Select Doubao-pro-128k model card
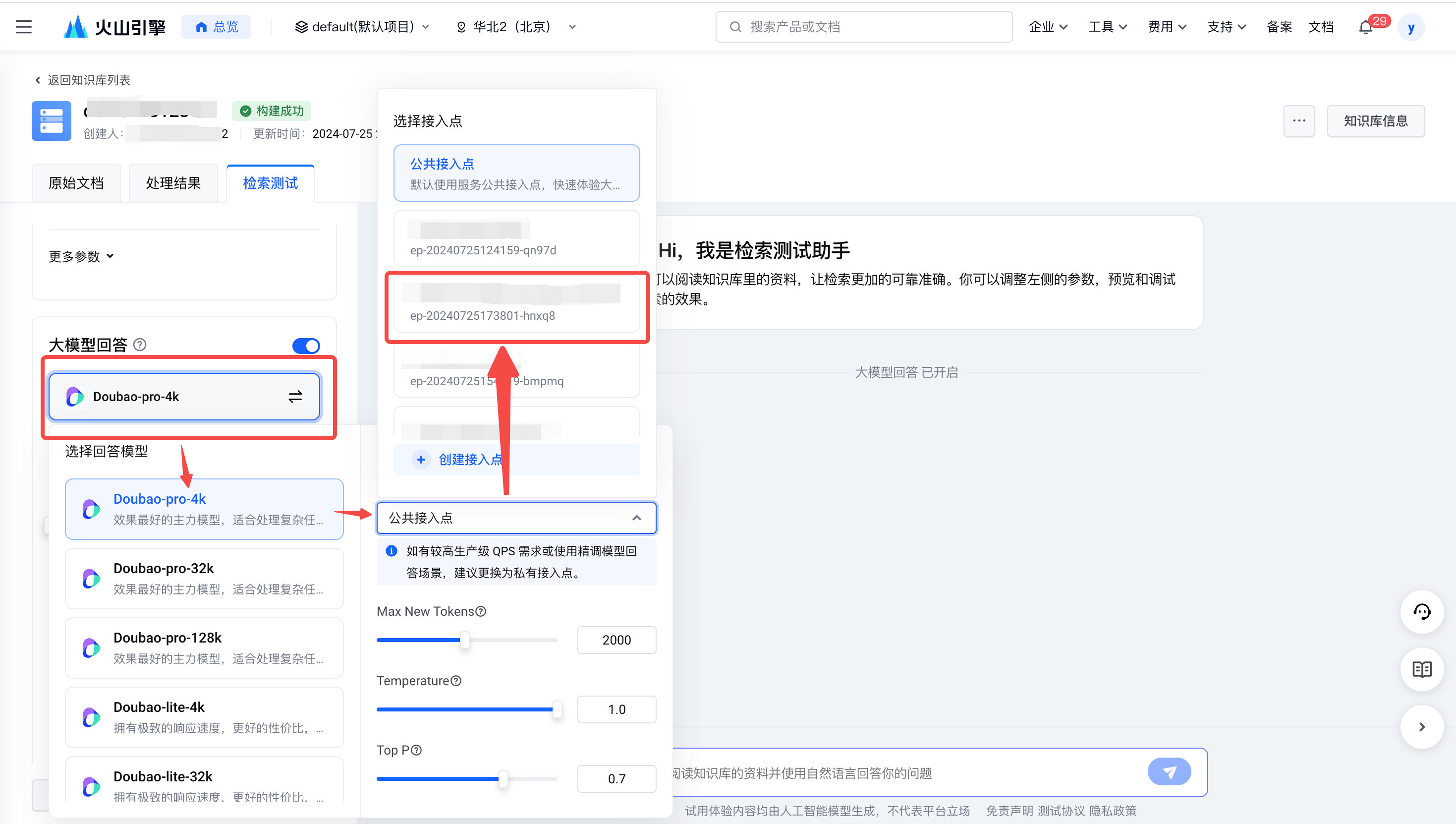Image resolution: width=1456 pixels, height=824 pixels. coord(204,648)
